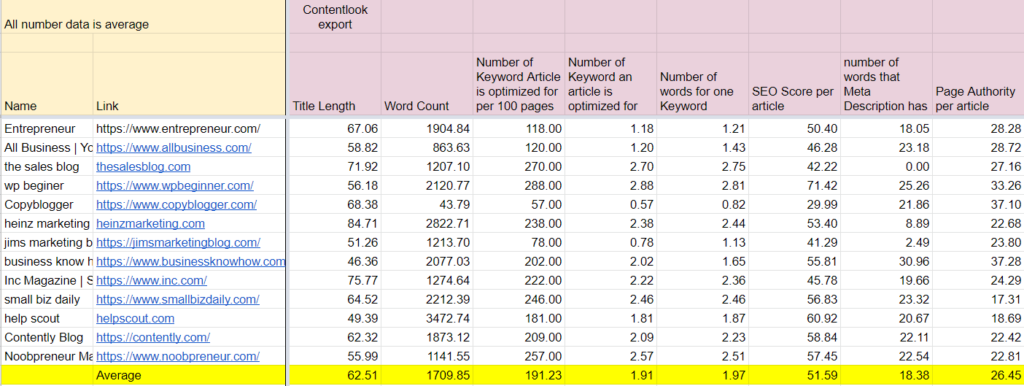1024x386 pixels.
Task: Open the allbusiness.com link
Action: (174, 148)
